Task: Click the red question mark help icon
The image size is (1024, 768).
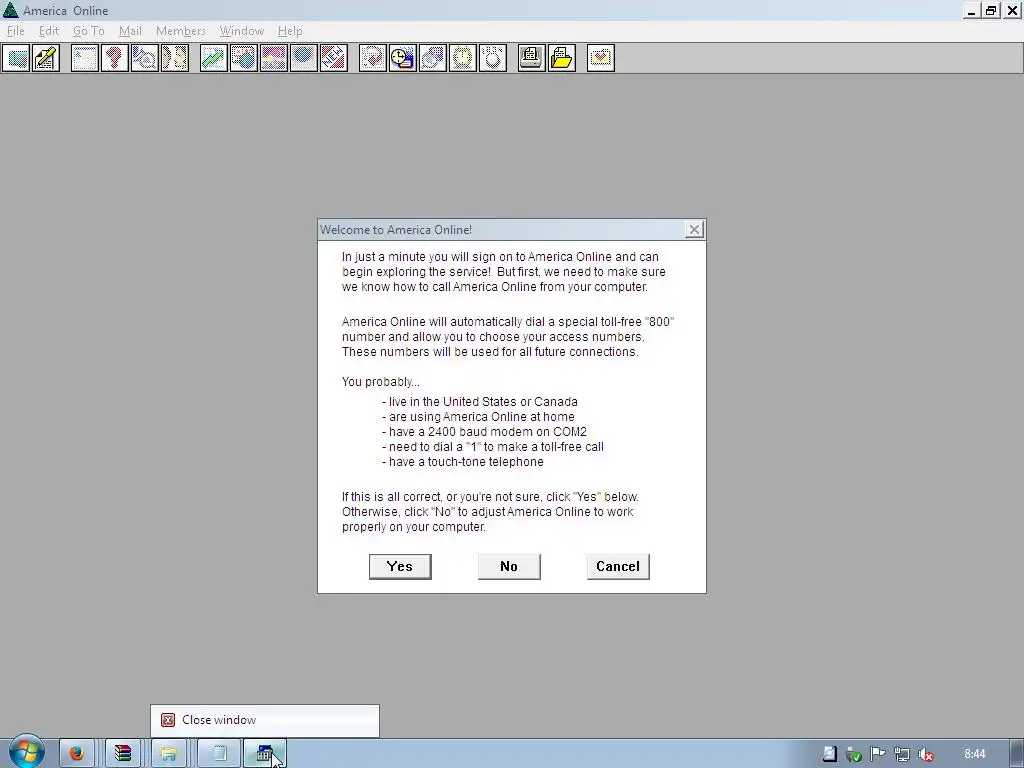Action: click(x=115, y=58)
